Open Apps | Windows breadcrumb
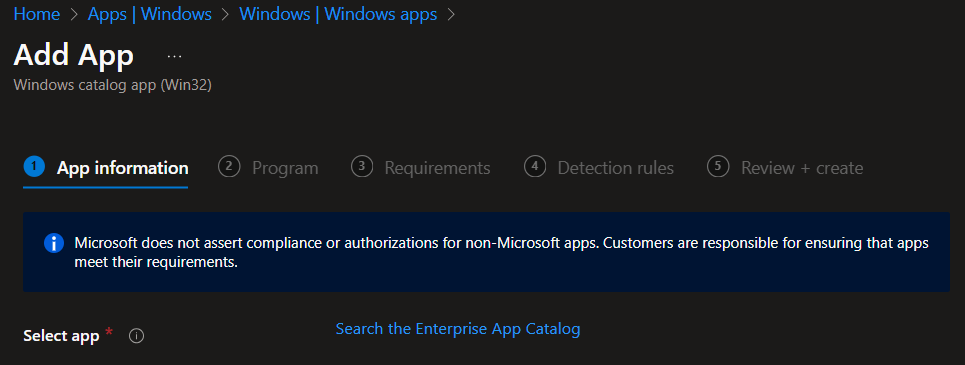 tap(150, 14)
